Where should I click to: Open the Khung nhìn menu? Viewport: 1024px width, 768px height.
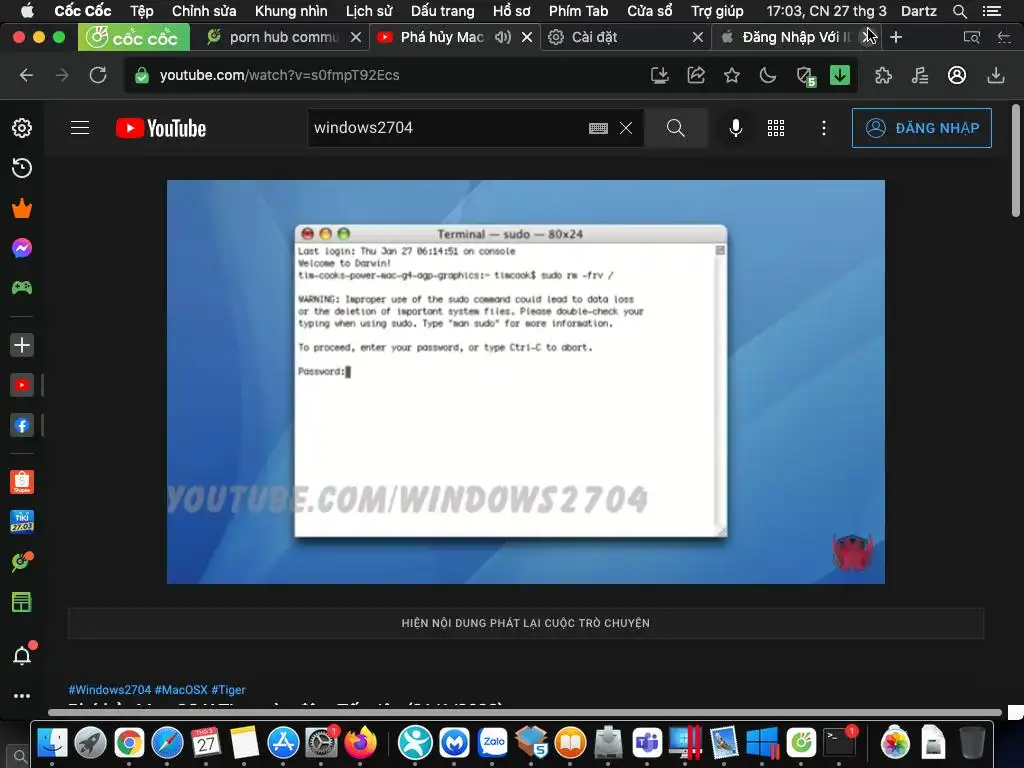291,11
